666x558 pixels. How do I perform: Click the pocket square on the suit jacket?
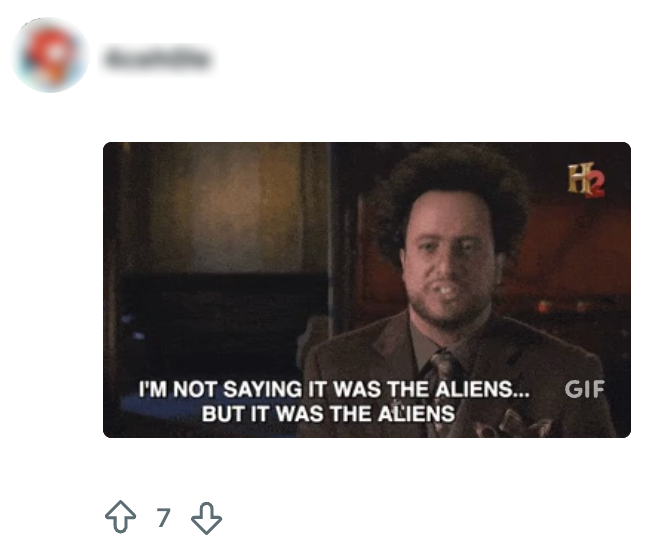(512, 423)
